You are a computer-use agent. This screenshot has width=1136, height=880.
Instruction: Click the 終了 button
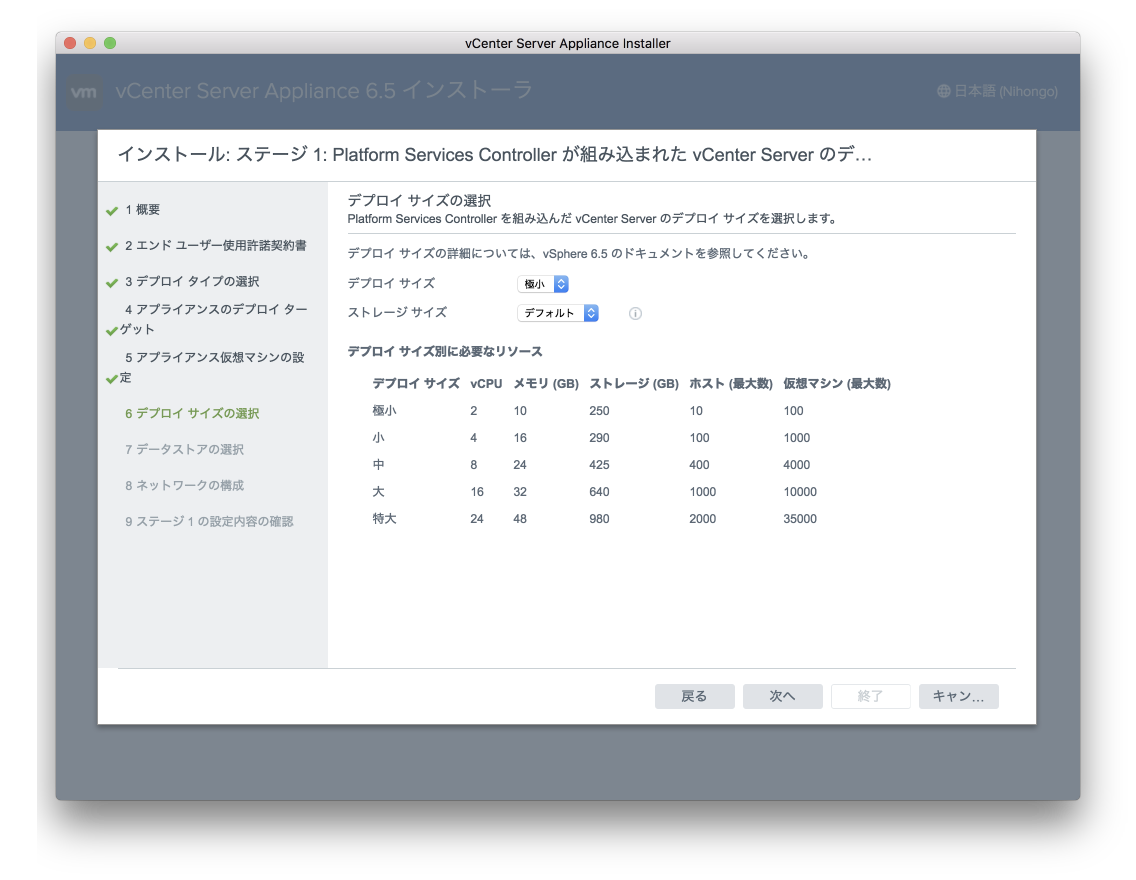(x=870, y=696)
